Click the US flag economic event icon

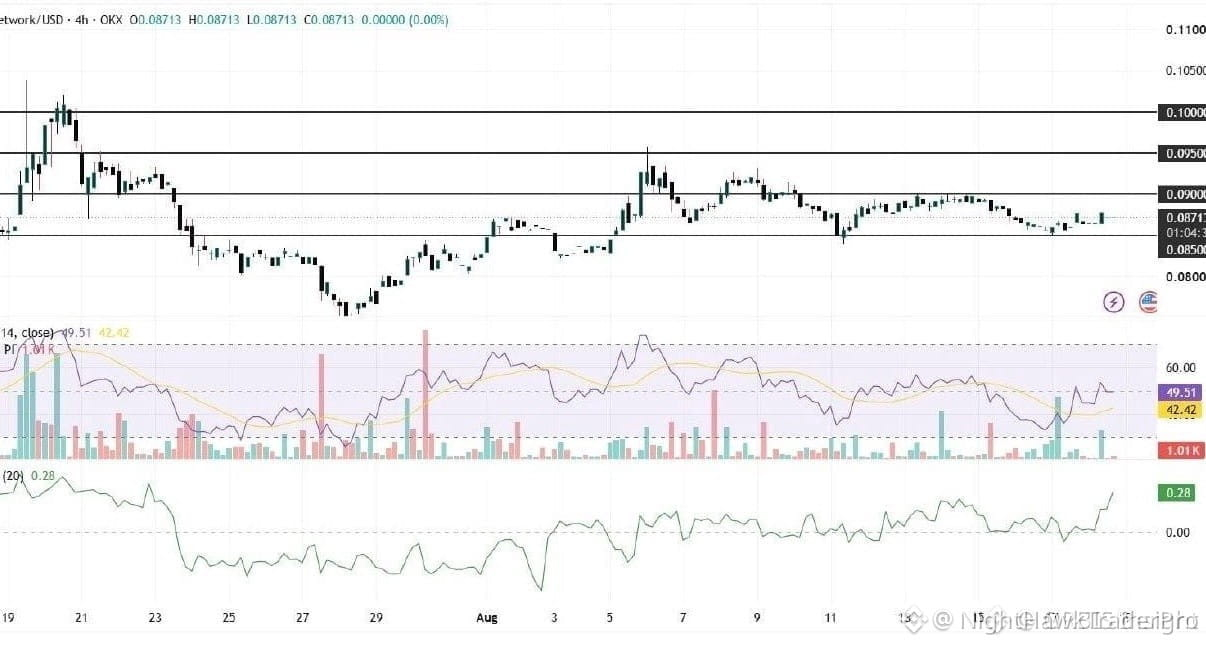tap(1148, 301)
